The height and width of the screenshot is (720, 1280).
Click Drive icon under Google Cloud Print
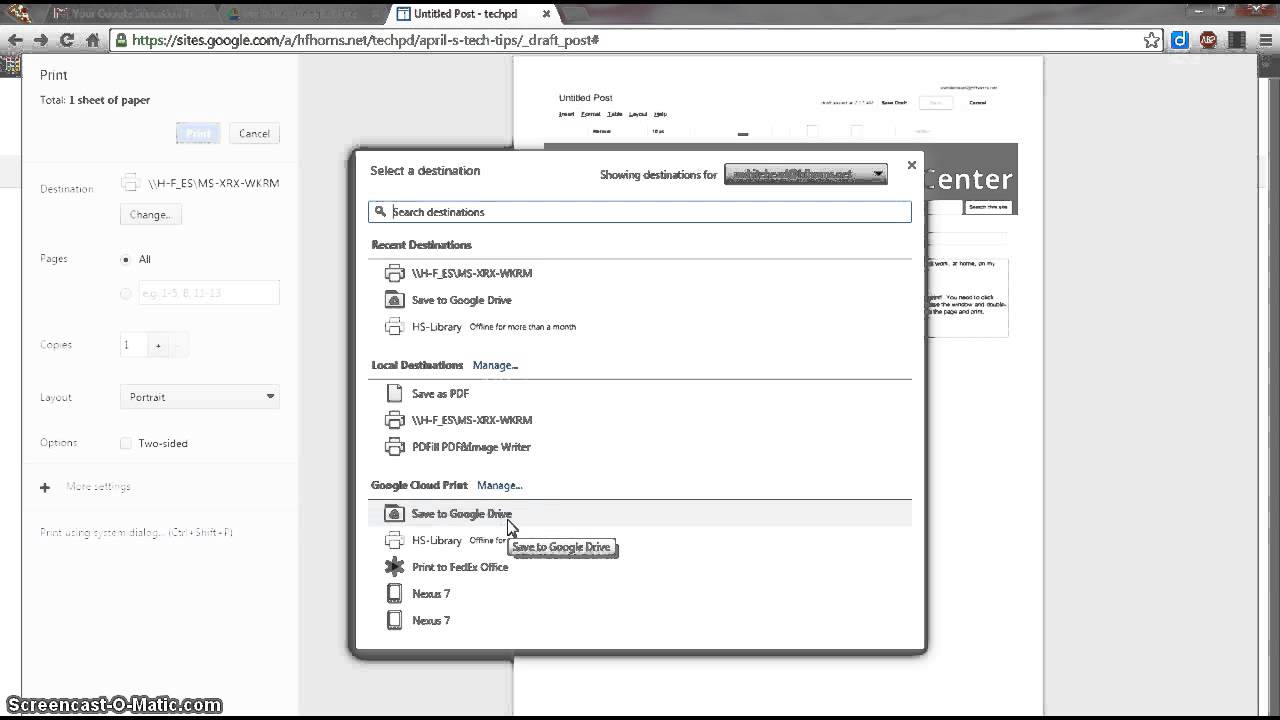394,513
